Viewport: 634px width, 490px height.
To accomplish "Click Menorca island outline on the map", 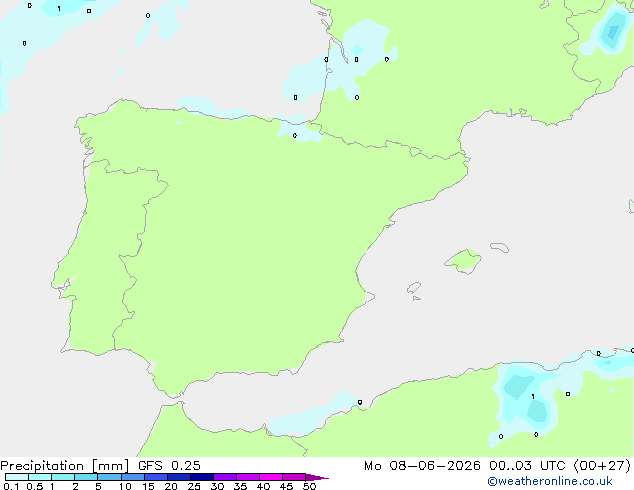I will tap(500, 247).
